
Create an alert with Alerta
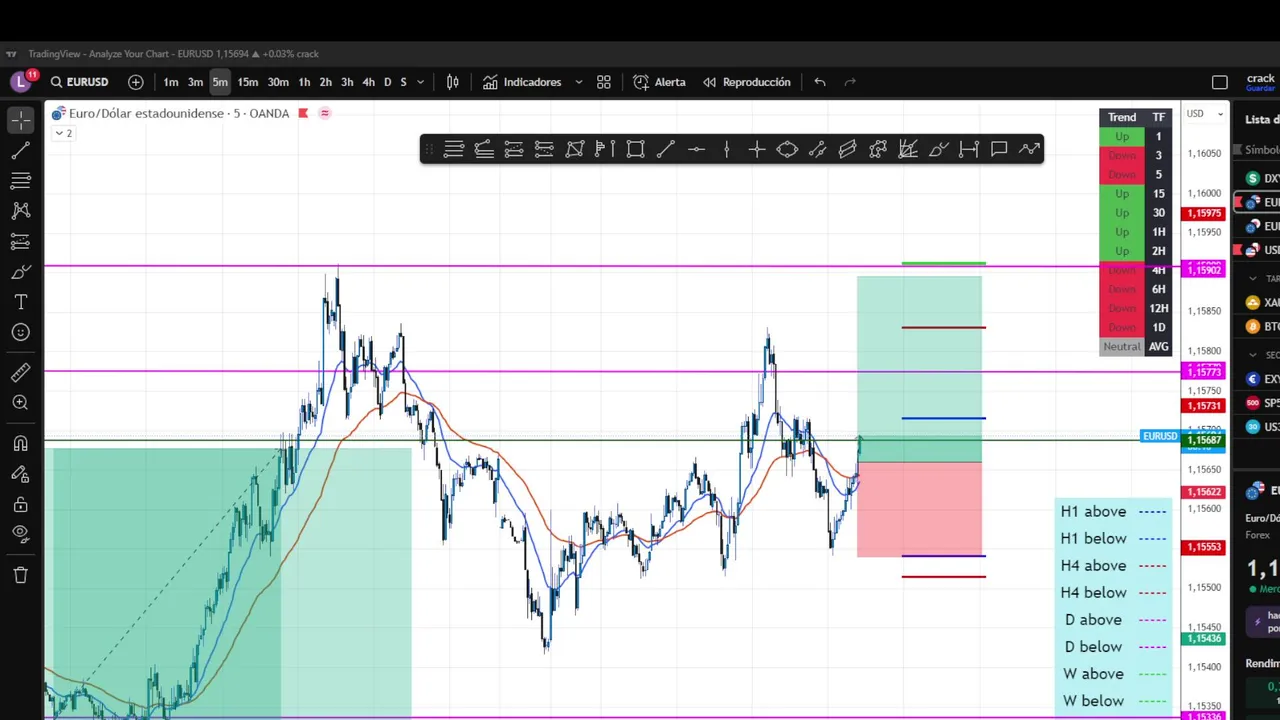coord(660,82)
